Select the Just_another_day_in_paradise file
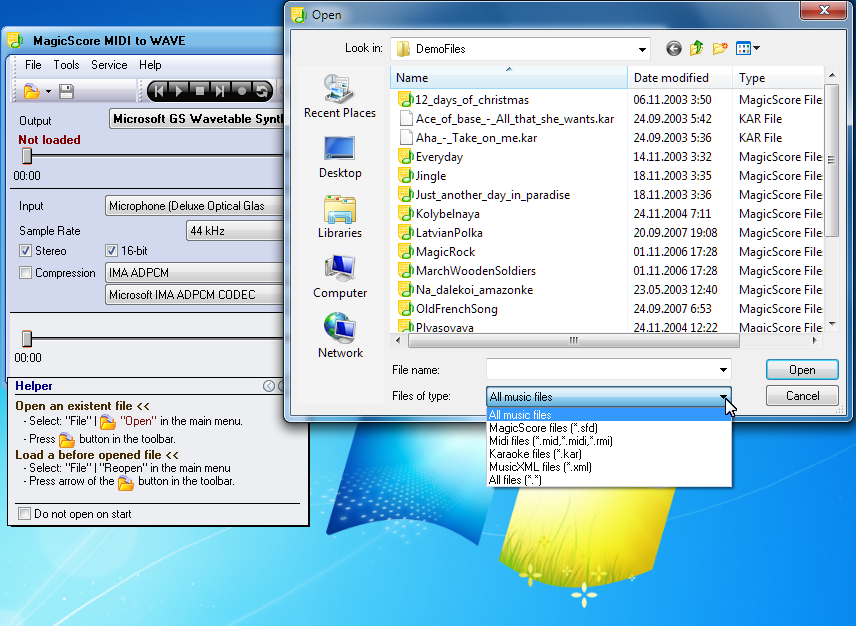This screenshot has height=626, width=856. tap(484, 195)
